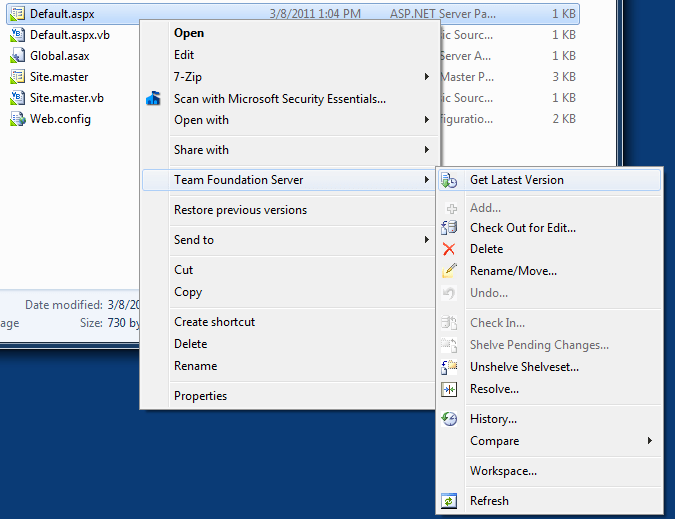
Task: Click the 2 KB size cell
Action: 564,119
